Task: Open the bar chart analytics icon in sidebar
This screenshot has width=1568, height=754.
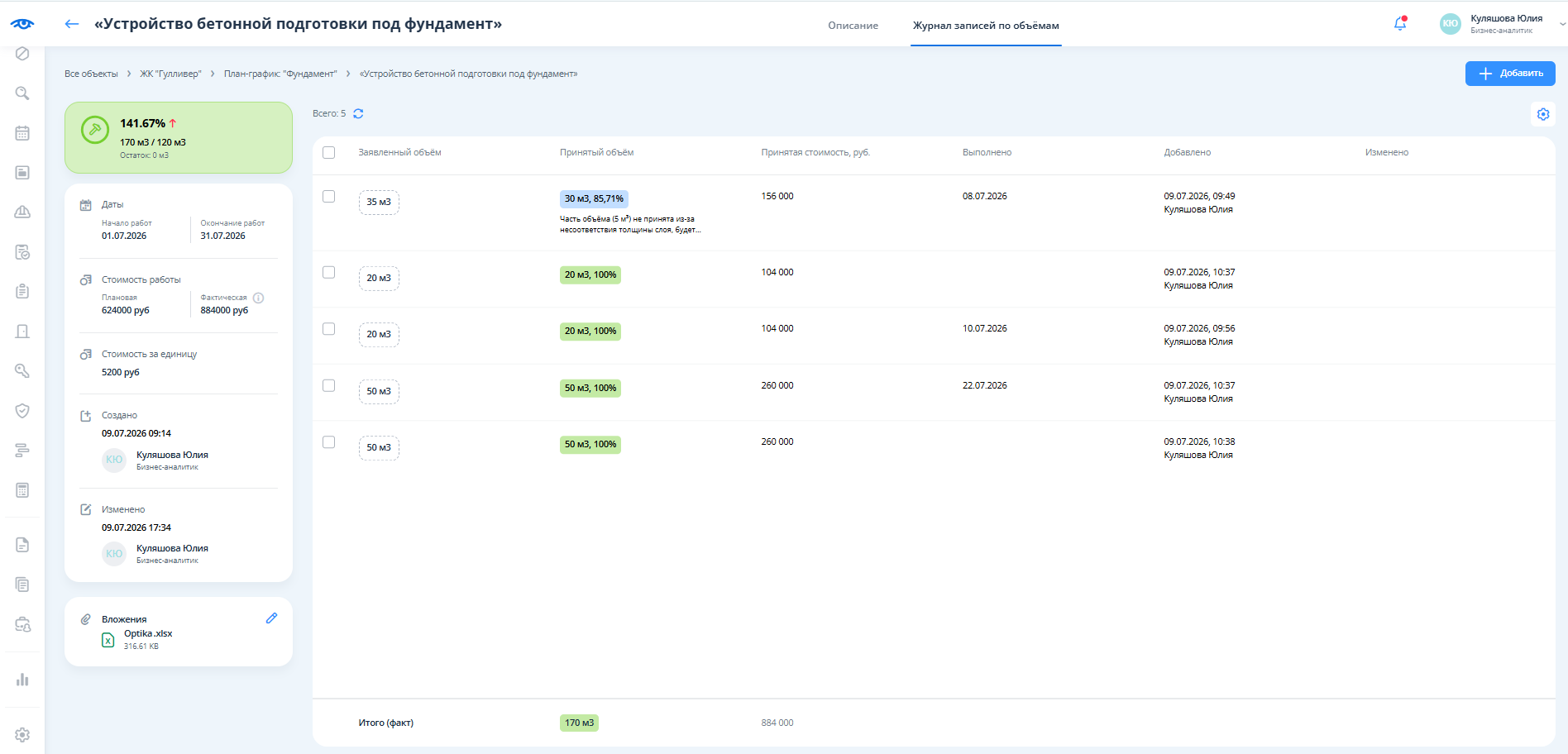Action: point(22,680)
